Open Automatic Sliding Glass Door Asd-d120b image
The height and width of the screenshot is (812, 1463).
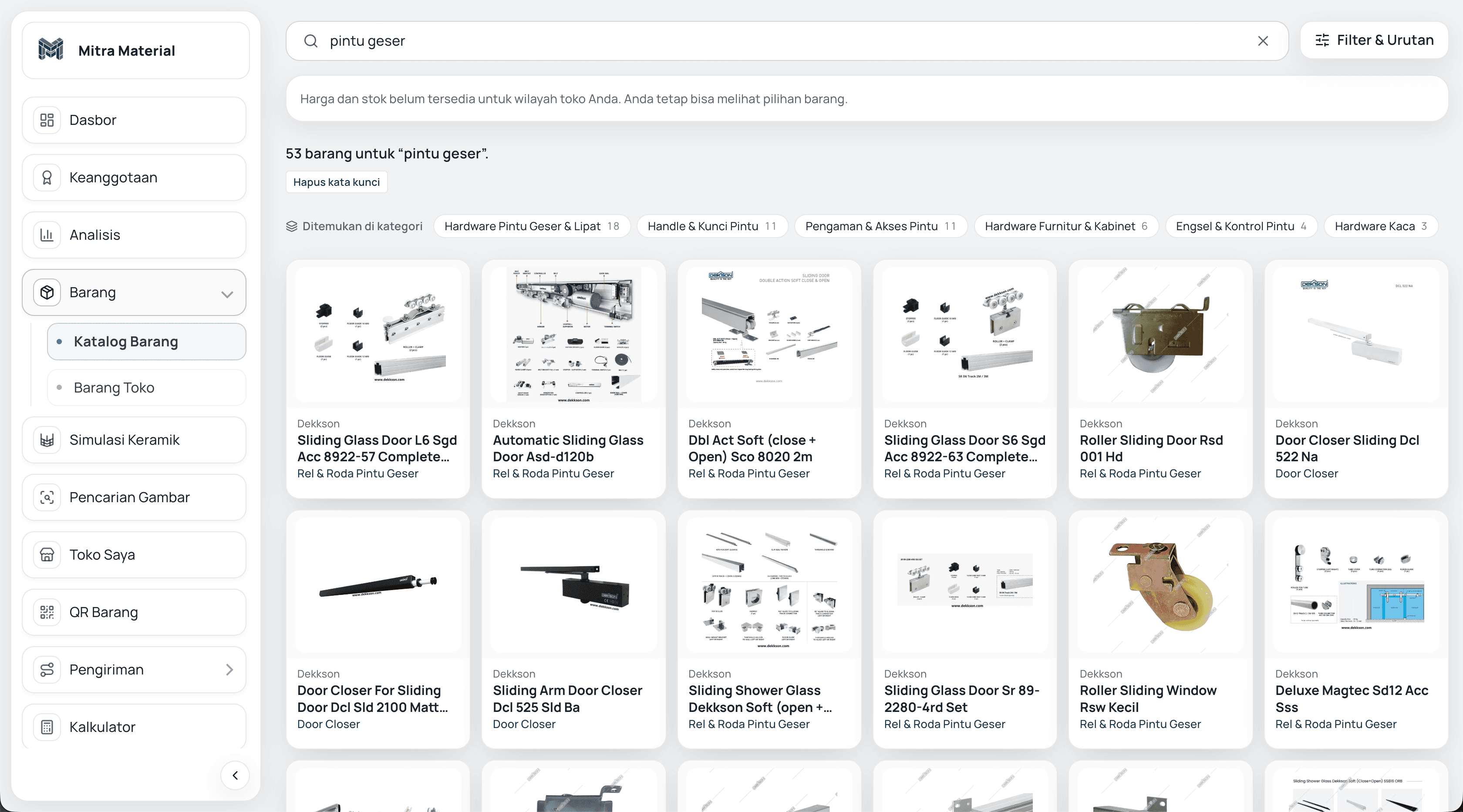click(573, 335)
